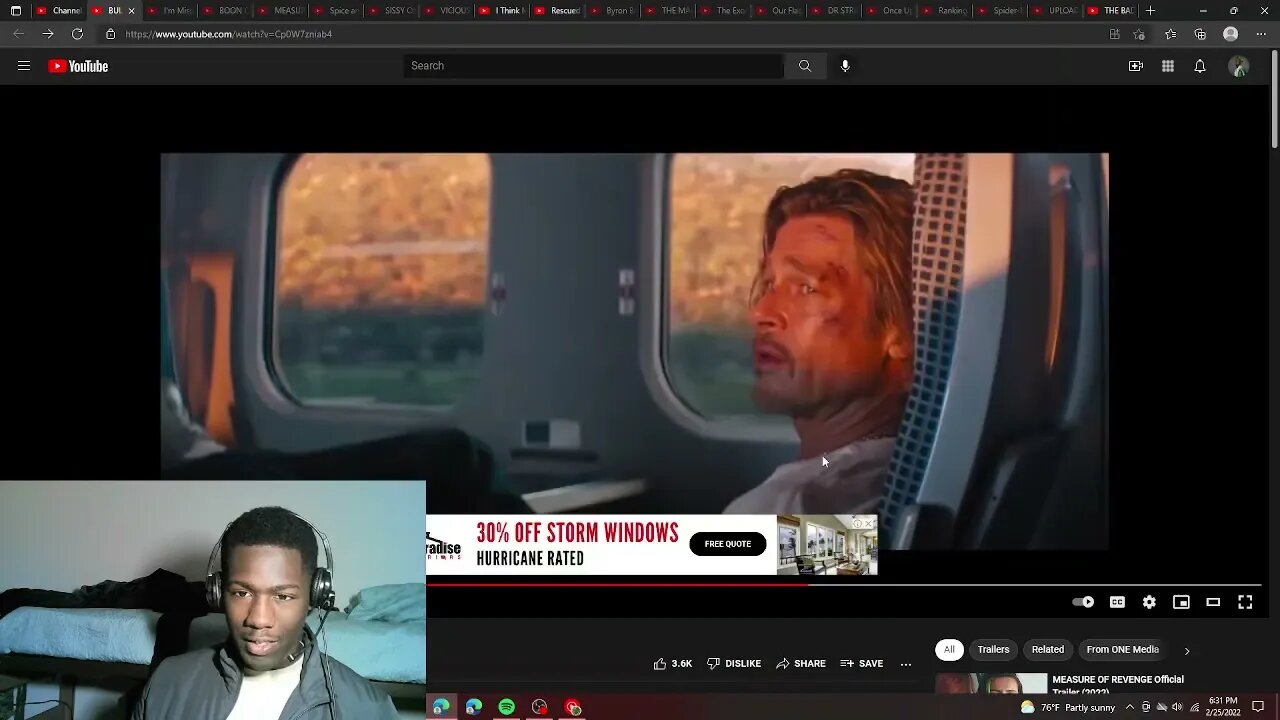Open the account avatar menu
This screenshot has height=720, width=1280.
1239,66
